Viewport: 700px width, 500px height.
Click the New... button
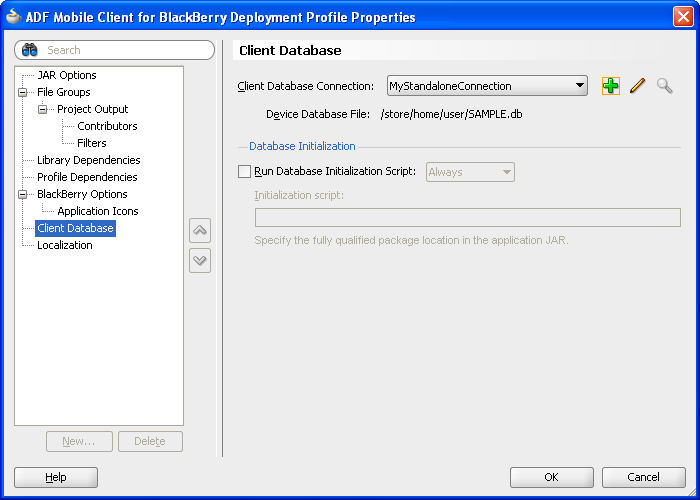tap(79, 441)
